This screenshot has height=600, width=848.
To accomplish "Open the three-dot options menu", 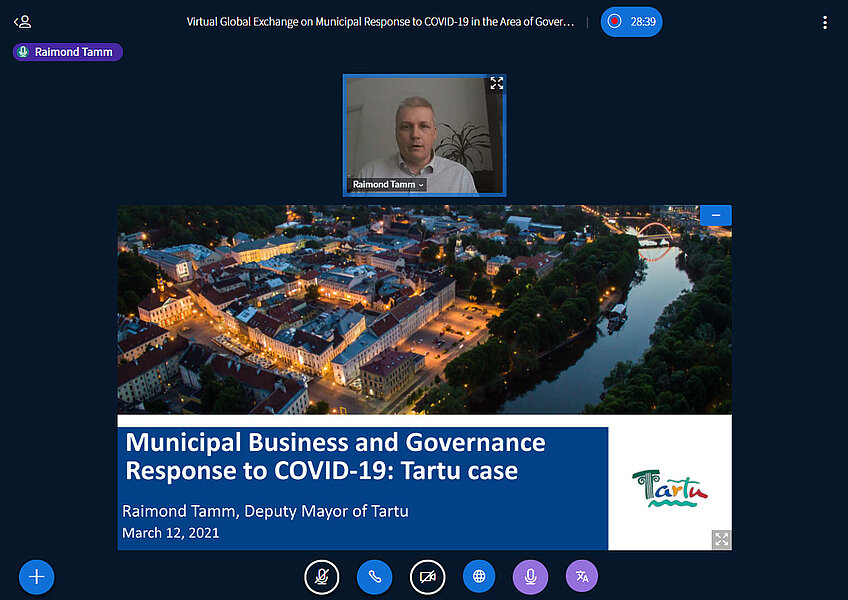I will coord(825,22).
